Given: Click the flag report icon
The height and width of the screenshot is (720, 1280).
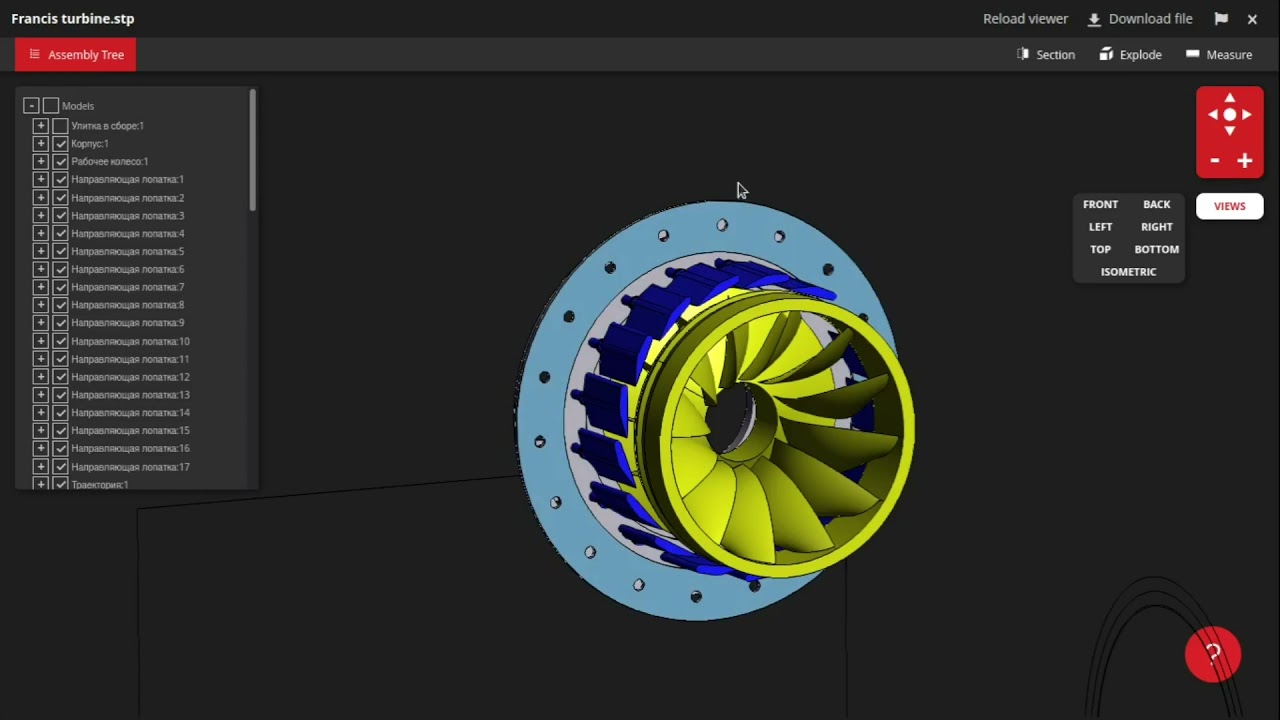Looking at the screenshot, I should 1221,19.
